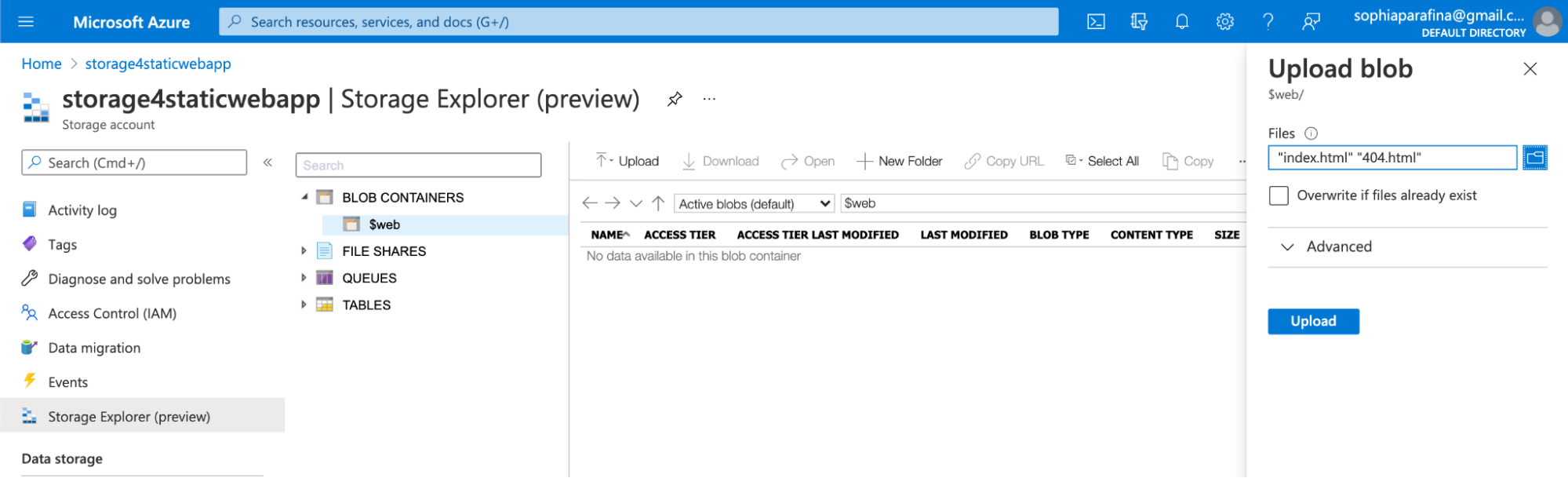Collapse the BLOB CONTAINERS tree node
1568x478 pixels.
304,198
